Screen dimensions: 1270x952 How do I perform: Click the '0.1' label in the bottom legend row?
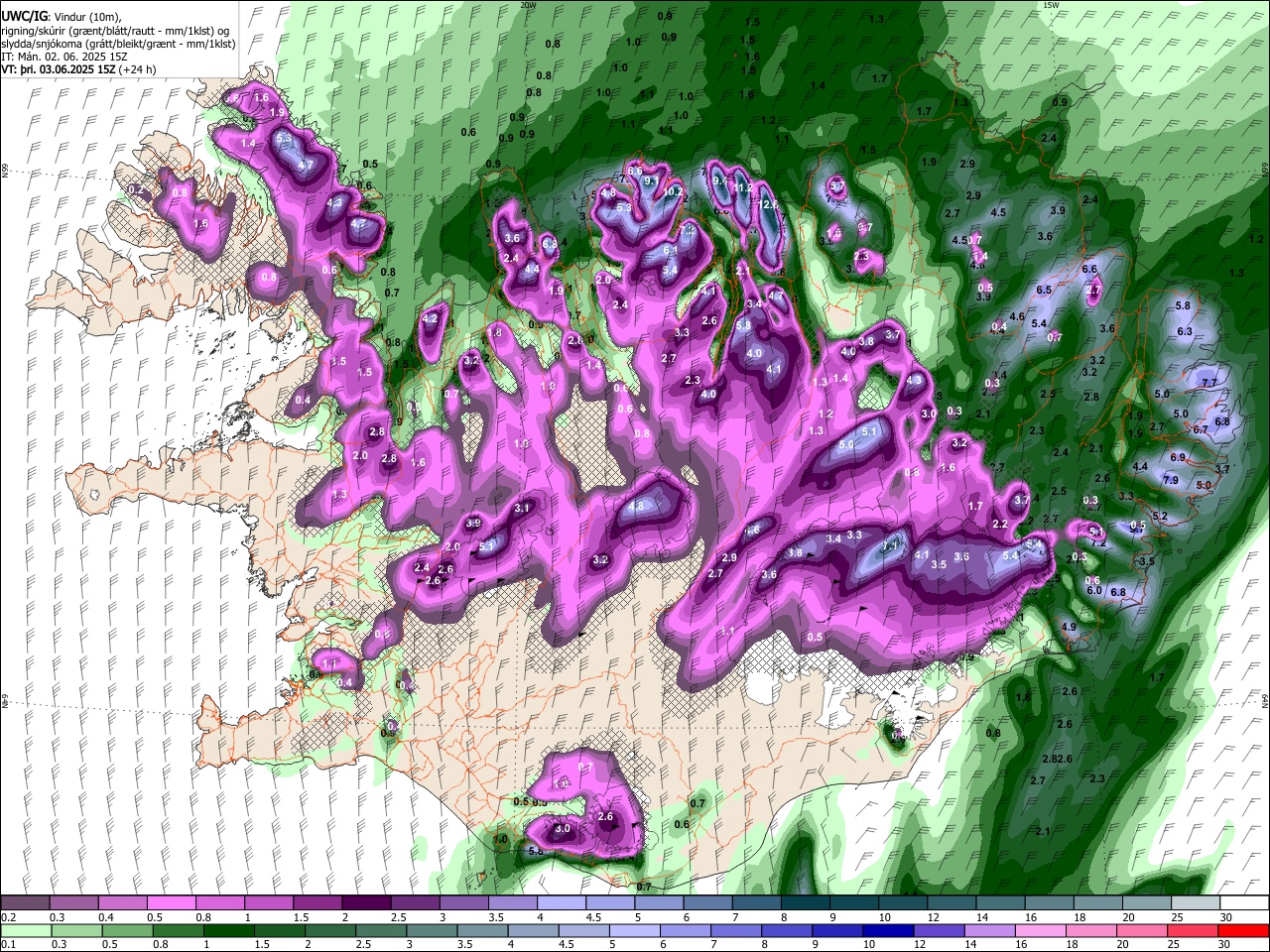click(x=8, y=944)
